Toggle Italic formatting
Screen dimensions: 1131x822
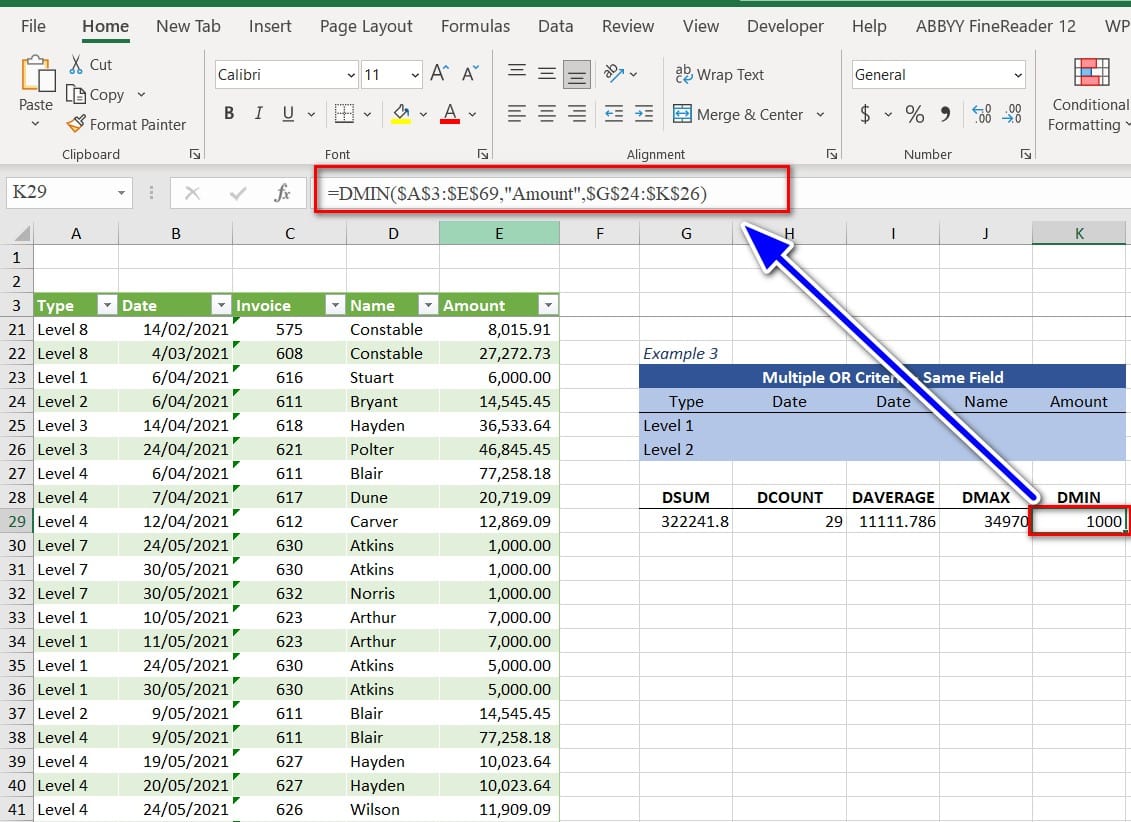(x=259, y=114)
